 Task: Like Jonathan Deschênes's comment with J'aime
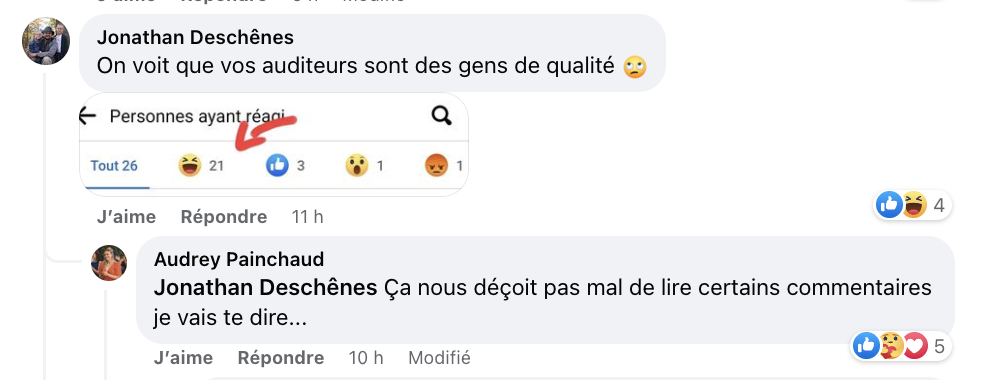(126, 217)
